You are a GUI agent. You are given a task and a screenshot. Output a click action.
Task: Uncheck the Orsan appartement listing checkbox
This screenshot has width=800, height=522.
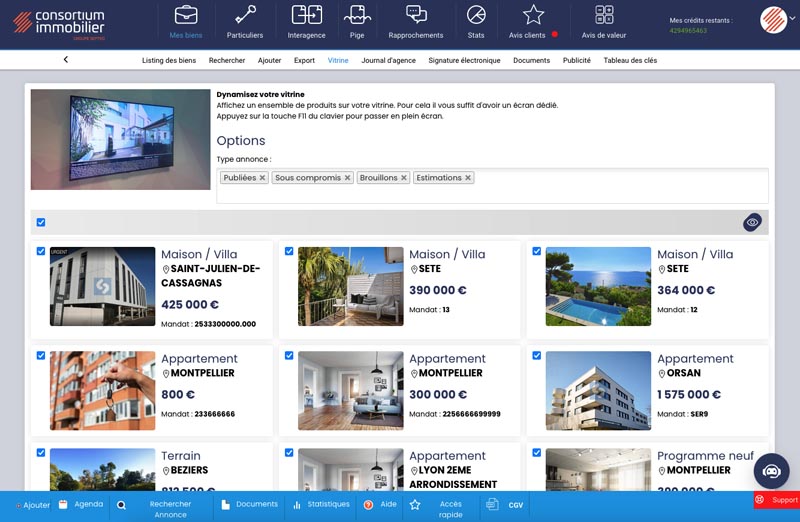(x=537, y=355)
